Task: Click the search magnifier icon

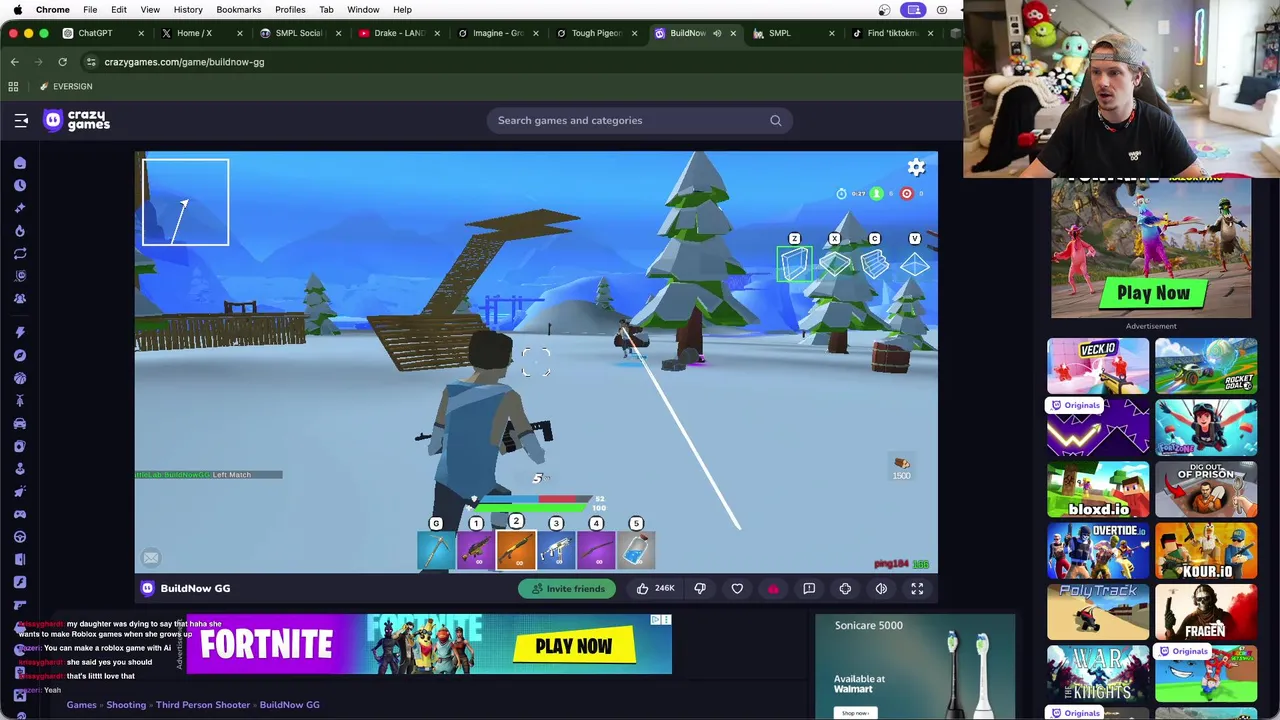Action: (775, 121)
